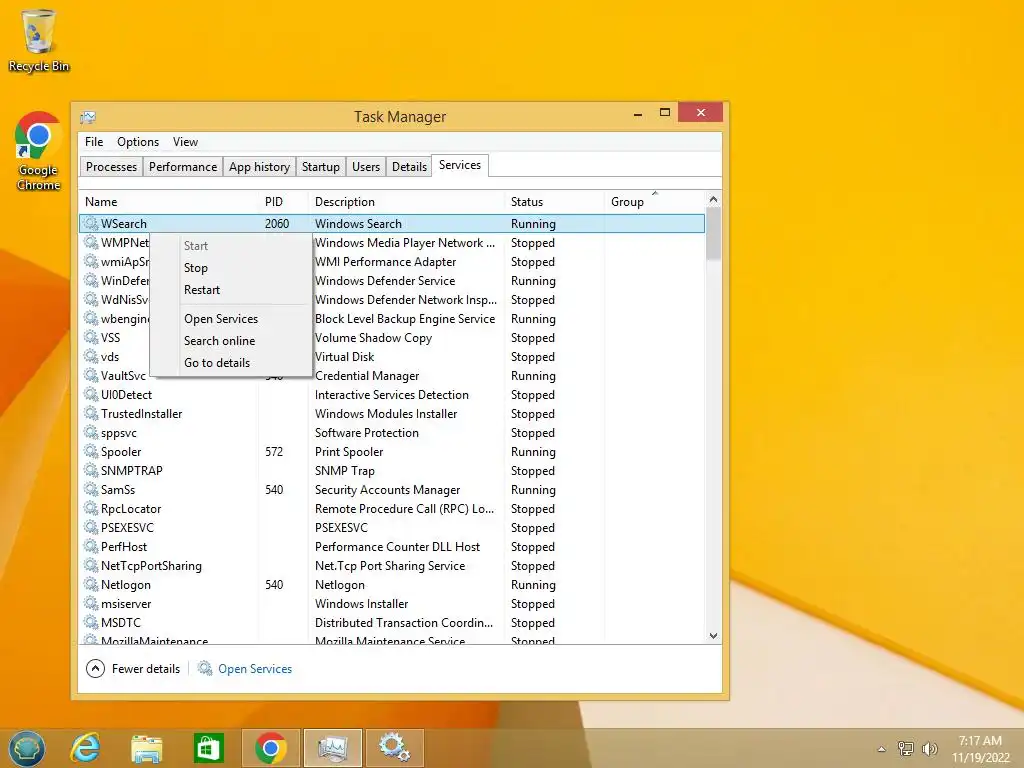Click the gear icon next to MSDTC
The height and width of the screenshot is (768, 1024).
click(x=91, y=622)
